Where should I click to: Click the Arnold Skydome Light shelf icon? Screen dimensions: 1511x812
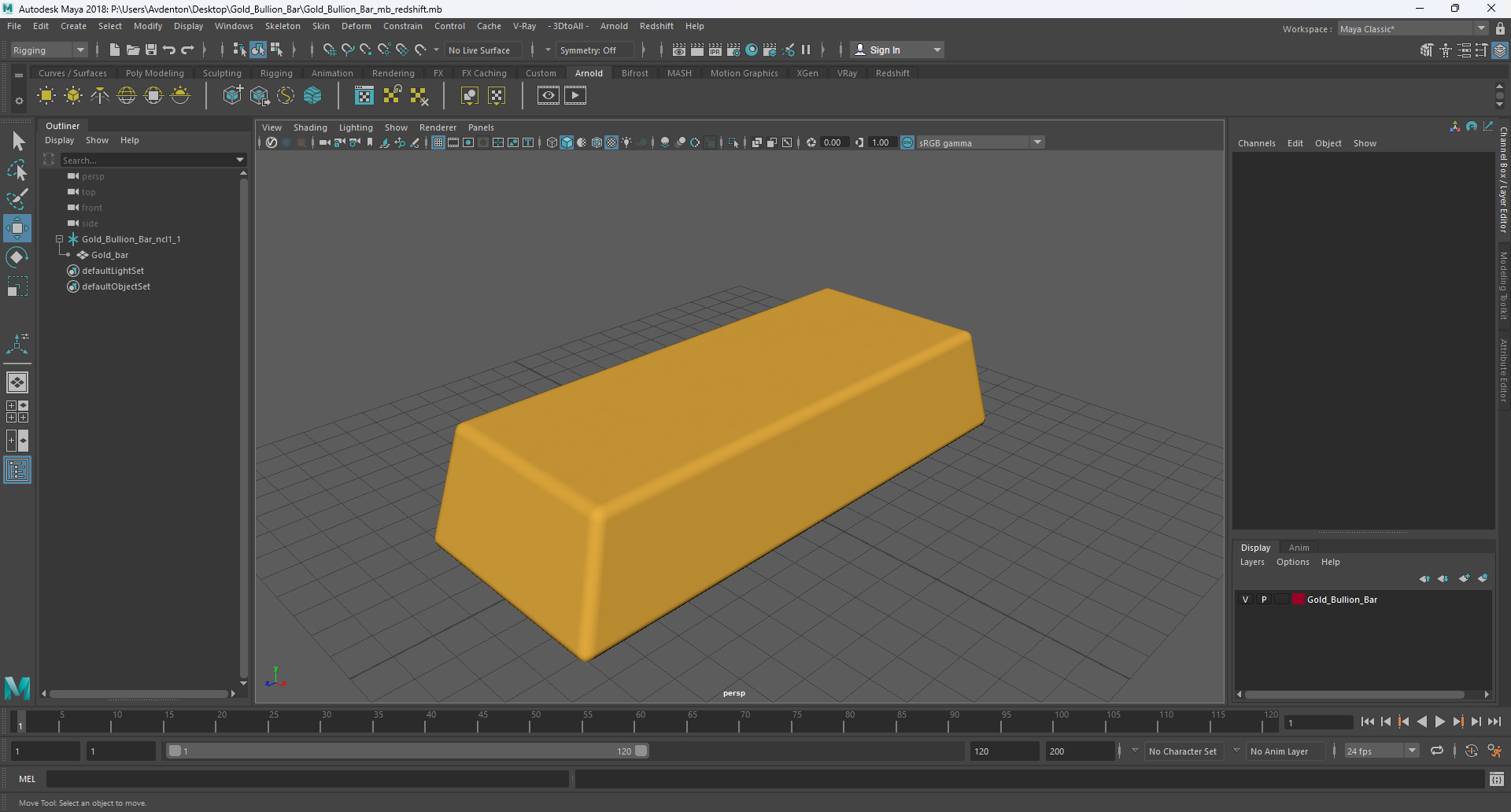[127, 96]
